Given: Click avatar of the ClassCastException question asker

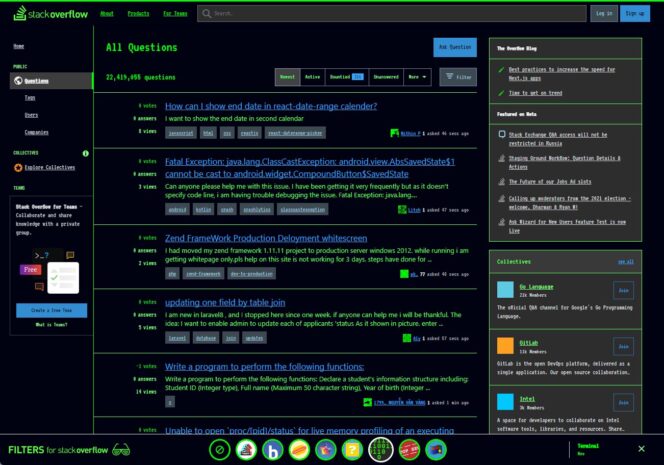Looking at the screenshot, I should tap(402, 210).
